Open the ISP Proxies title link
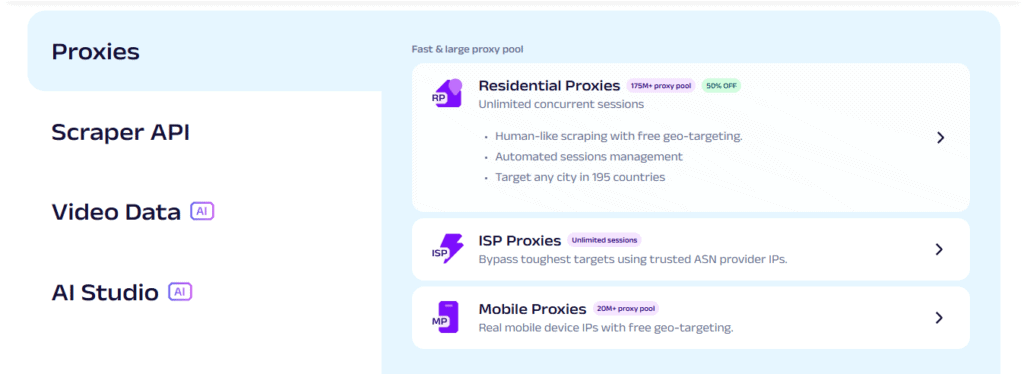The height and width of the screenshot is (374, 1024). (x=520, y=240)
